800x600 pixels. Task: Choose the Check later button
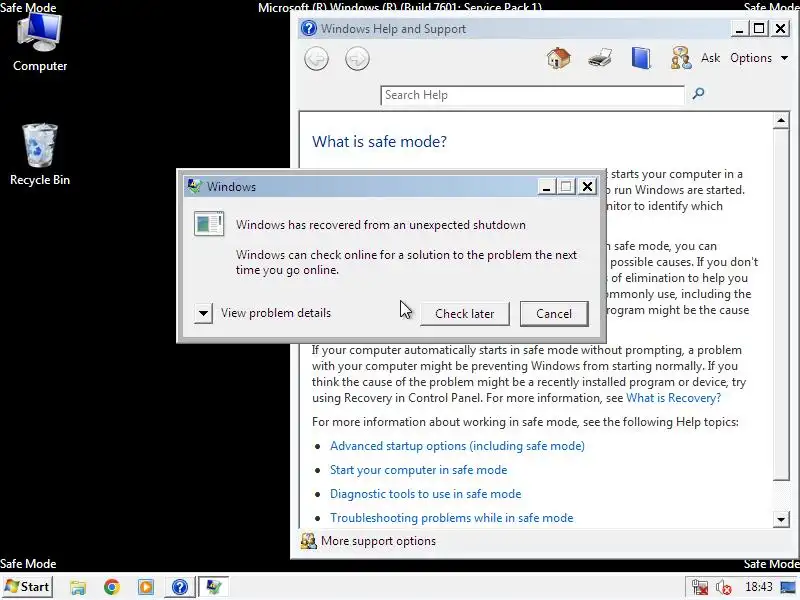tap(464, 313)
